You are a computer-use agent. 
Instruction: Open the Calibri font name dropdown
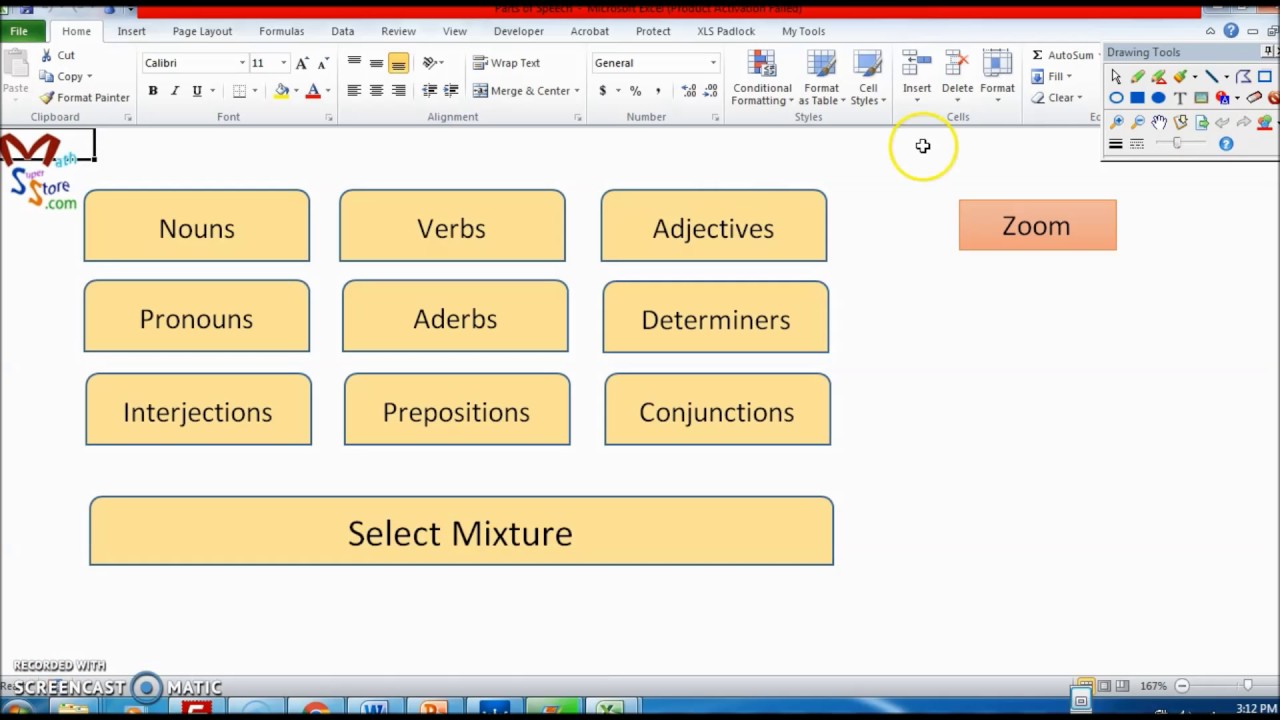[x=241, y=63]
